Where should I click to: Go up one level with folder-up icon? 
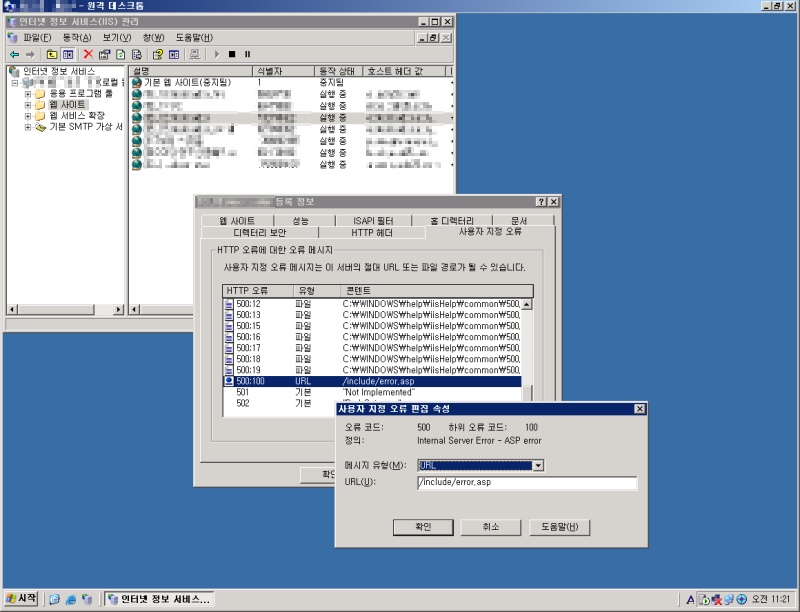(x=52, y=54)
